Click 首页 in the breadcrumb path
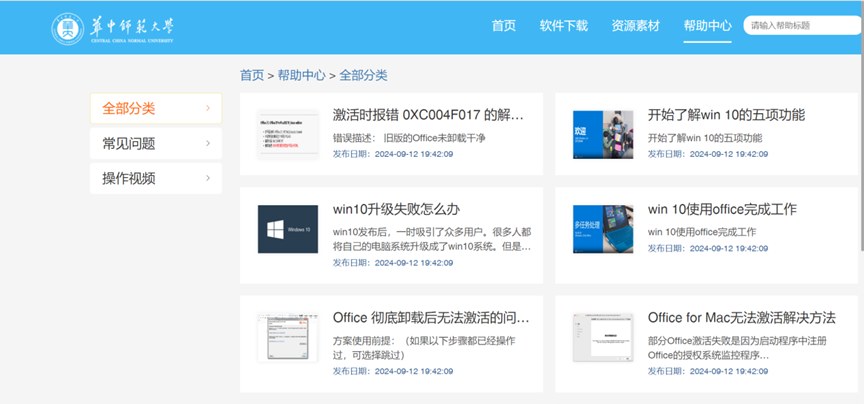Image resolution: width=864 pixels, height=404 pixels. pos(252,75)
